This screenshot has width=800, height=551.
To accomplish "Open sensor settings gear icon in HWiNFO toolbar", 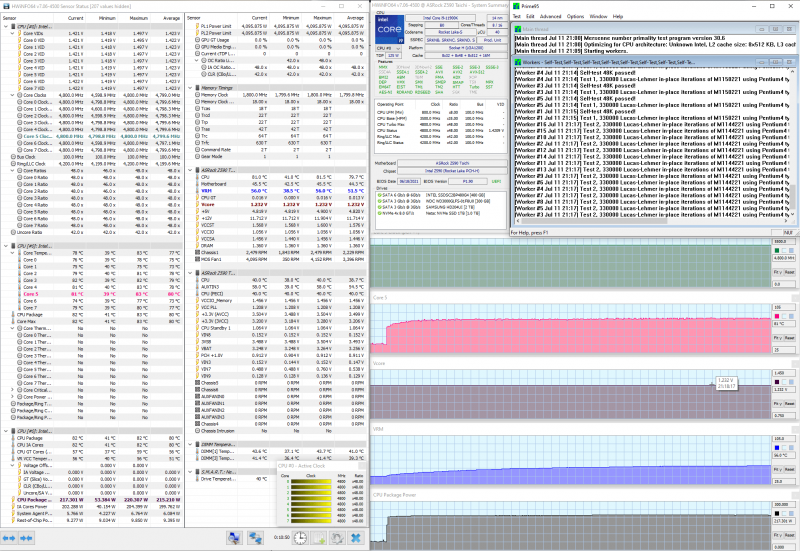I will click(337, 538).
